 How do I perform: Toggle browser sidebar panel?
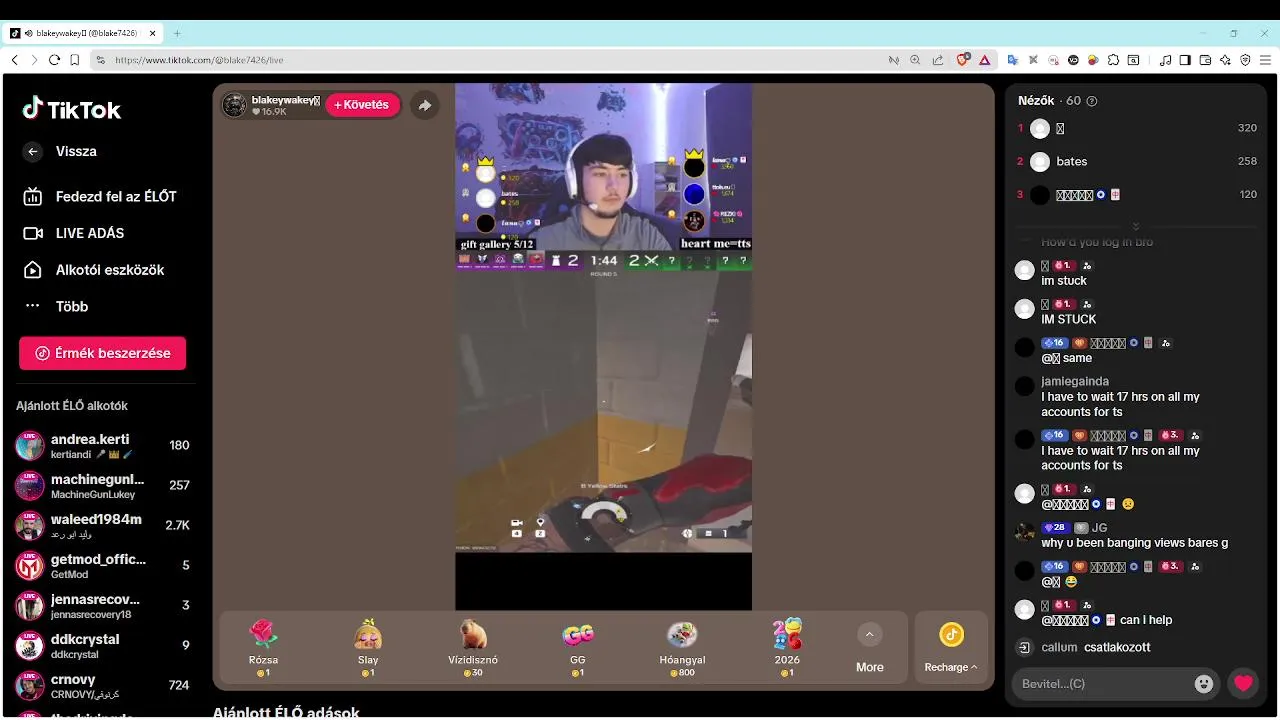tap(1185, 60)
